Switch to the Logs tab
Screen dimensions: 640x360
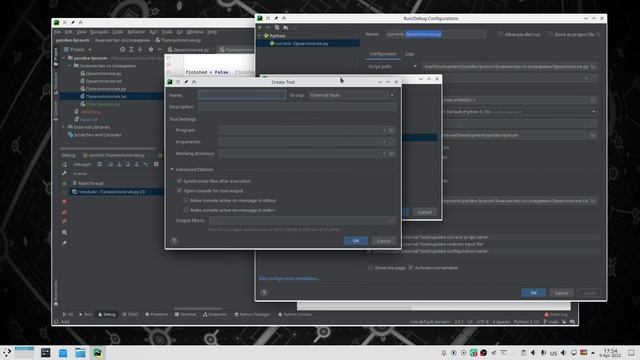pos(409,54)
